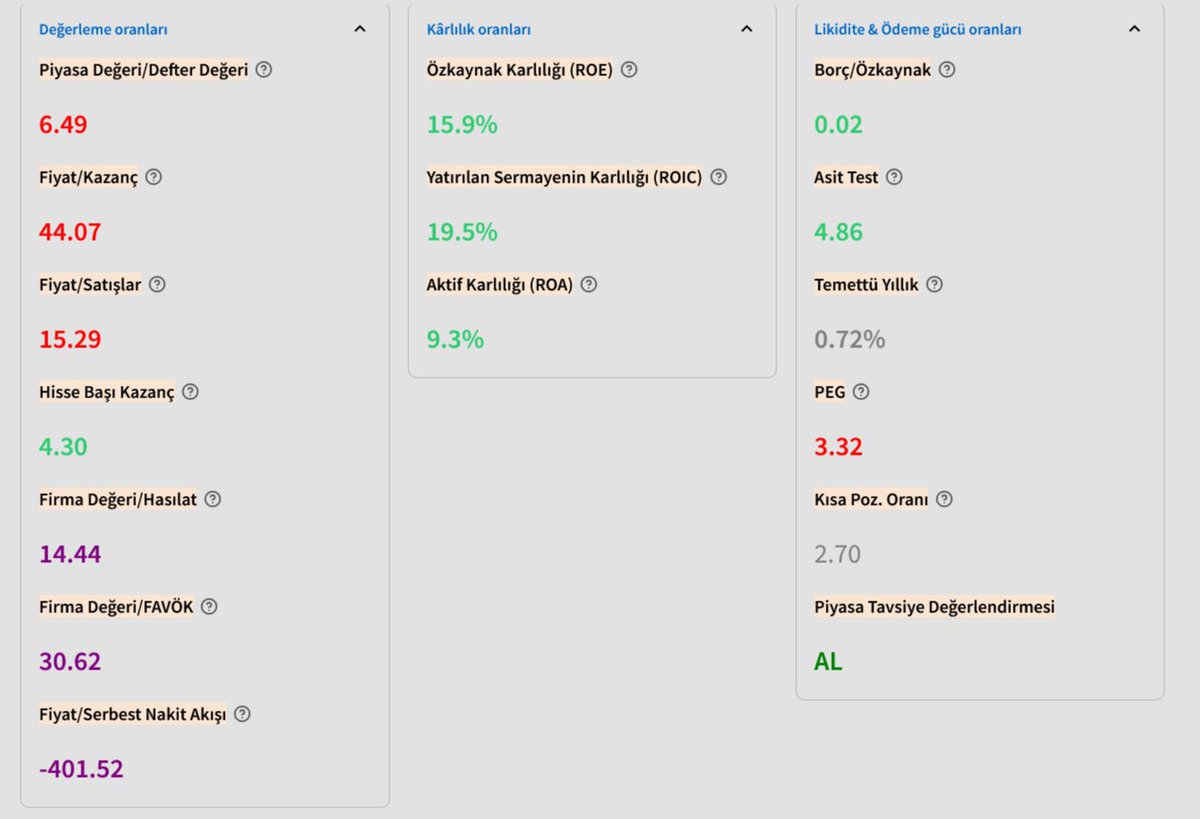Click the Kârlılık oranları header title
Screen dimensions: 1200x819
(479, 30)
